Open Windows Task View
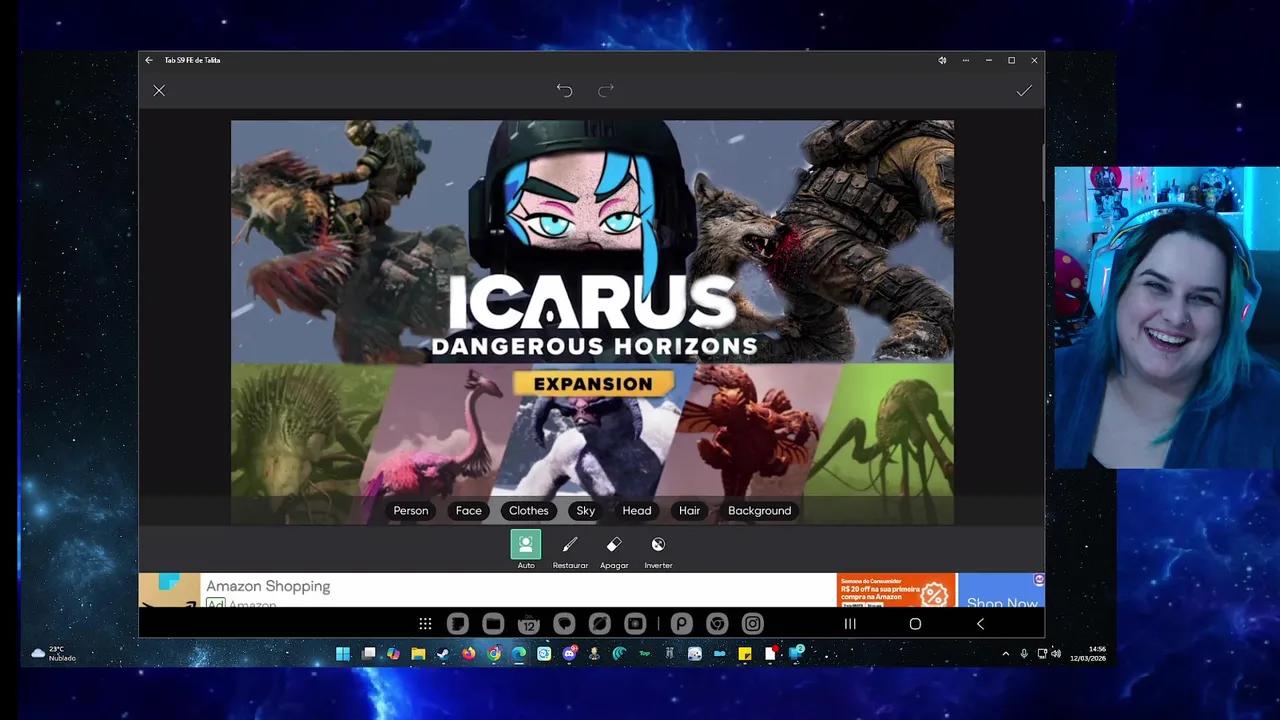Screen dimensions: 1280x720 point(368,654)
